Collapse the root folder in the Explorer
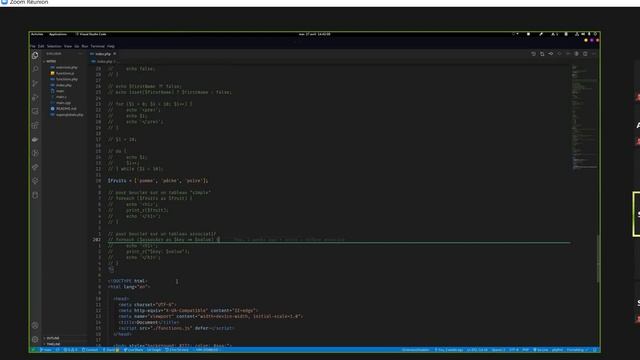 coord(51,61)
